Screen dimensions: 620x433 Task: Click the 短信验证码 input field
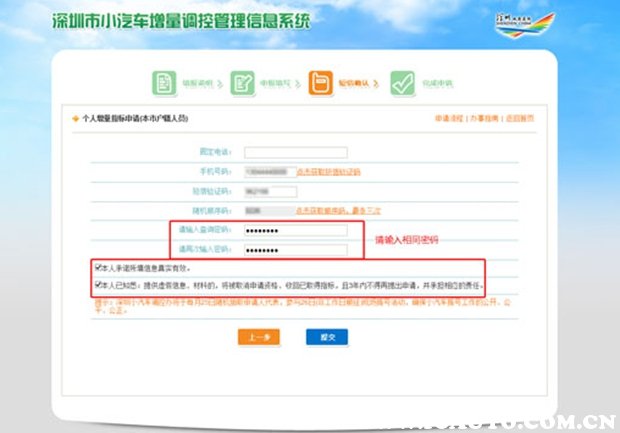coord(264,192)
